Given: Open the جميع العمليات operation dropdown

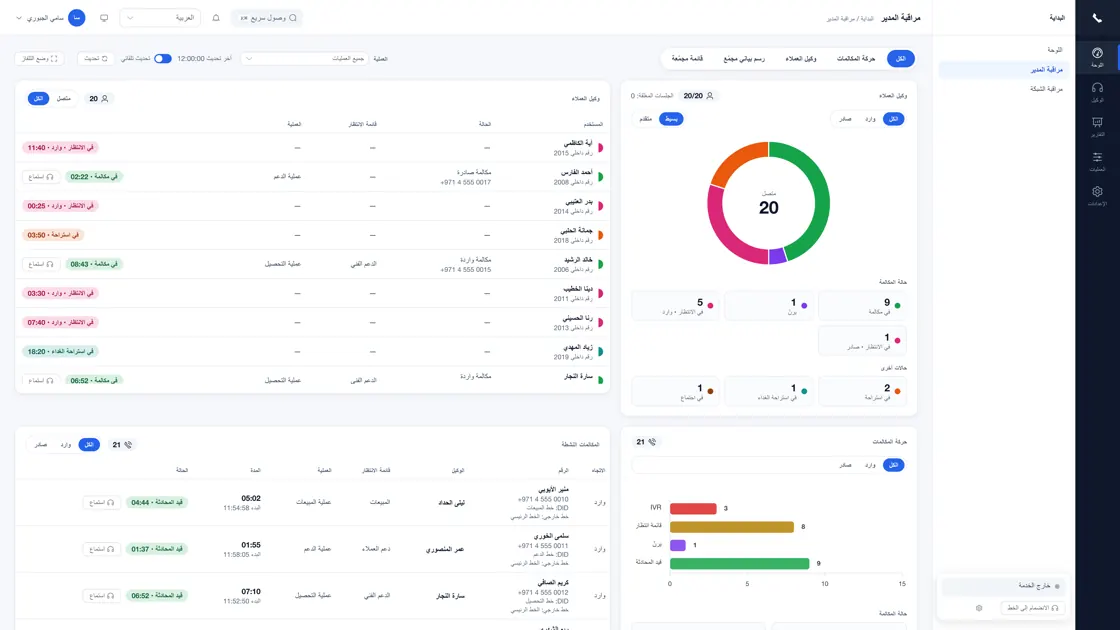Looking at the screenshot, I should click(x=306, y=59).
